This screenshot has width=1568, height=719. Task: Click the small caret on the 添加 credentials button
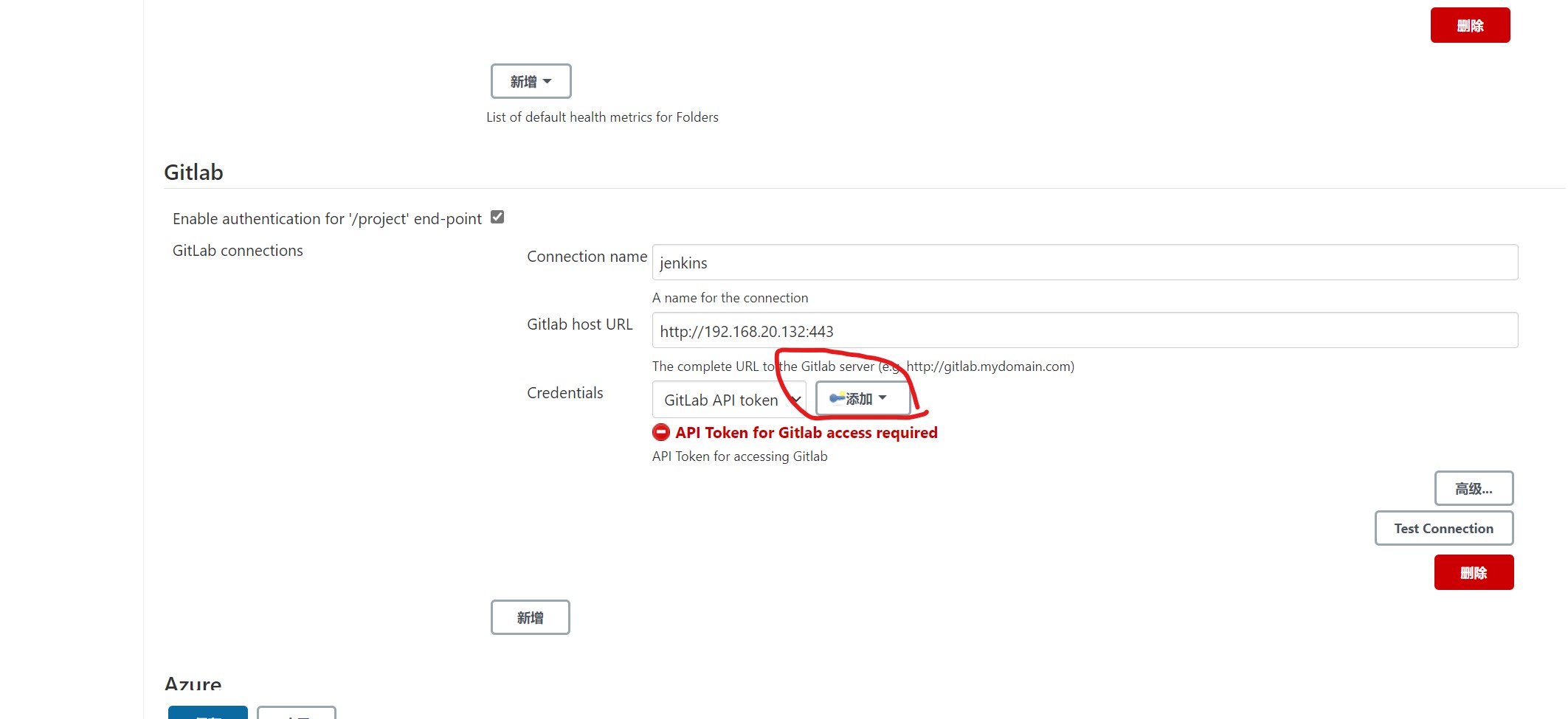[883, 398]
